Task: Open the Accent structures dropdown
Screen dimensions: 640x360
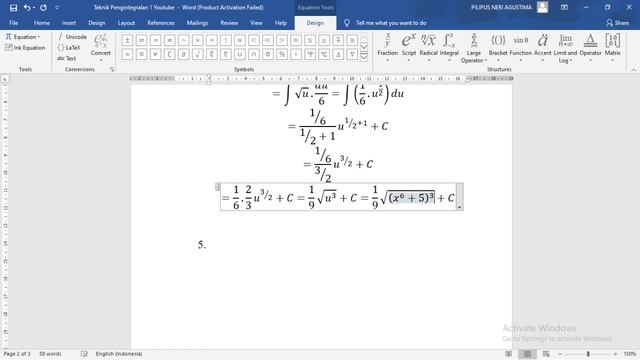Action: click(542, 48)
